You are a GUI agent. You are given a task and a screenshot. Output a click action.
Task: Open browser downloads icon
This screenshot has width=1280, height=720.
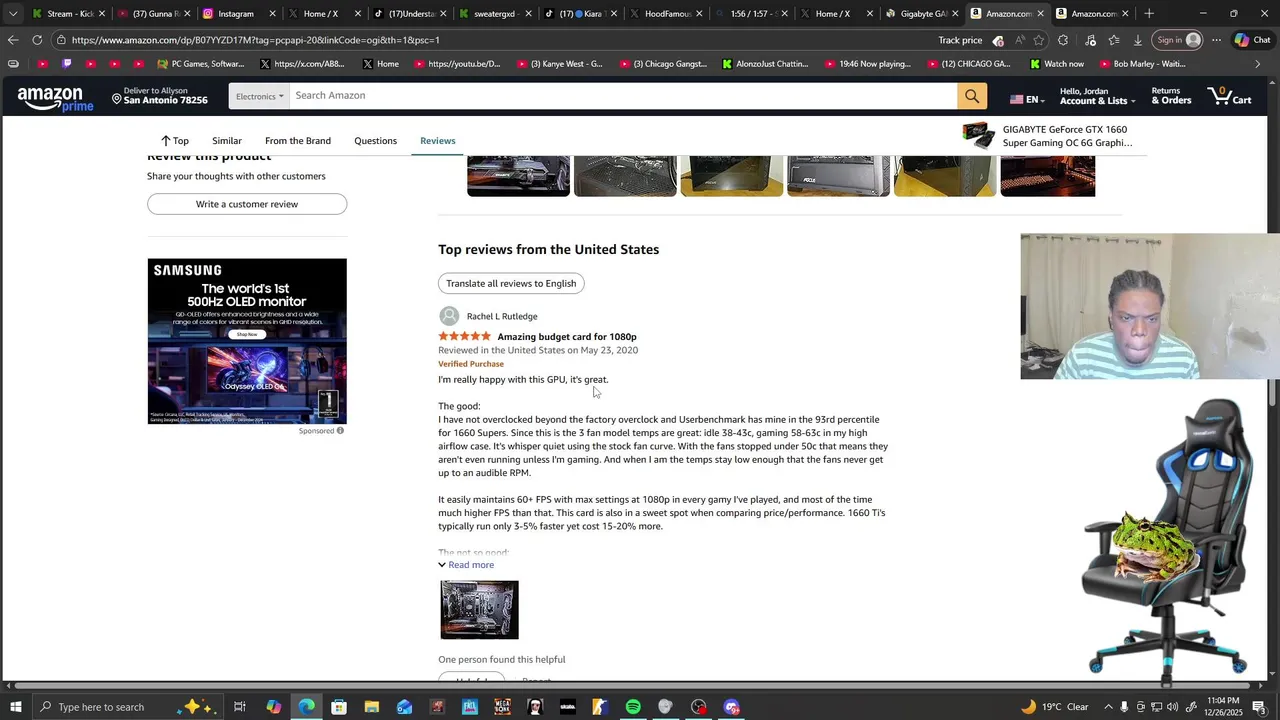click(x=1138, y=40)
